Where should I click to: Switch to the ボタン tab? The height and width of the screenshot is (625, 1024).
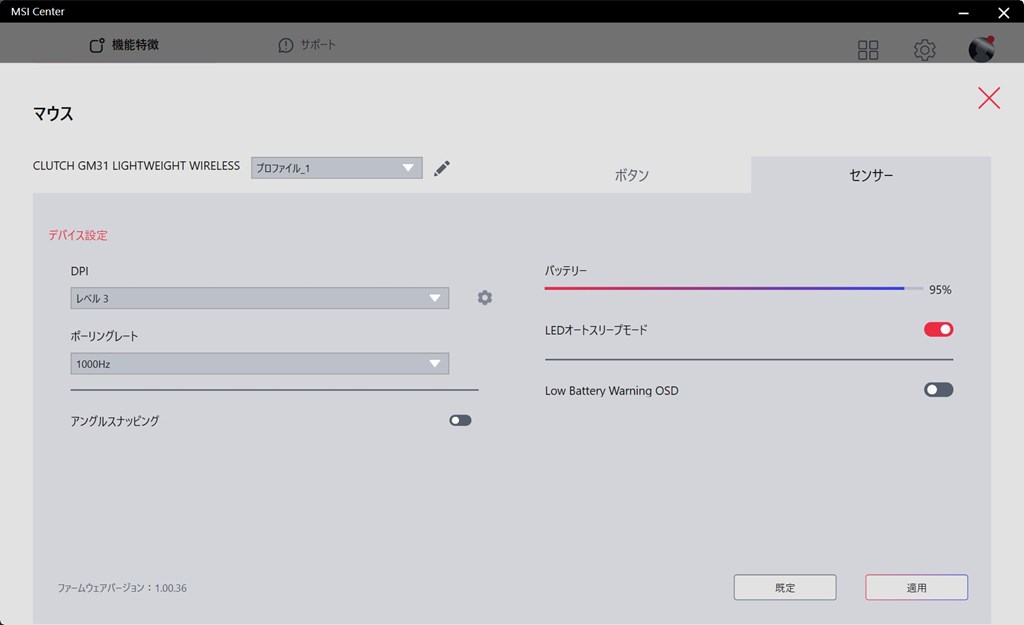[x=632, y=175]
